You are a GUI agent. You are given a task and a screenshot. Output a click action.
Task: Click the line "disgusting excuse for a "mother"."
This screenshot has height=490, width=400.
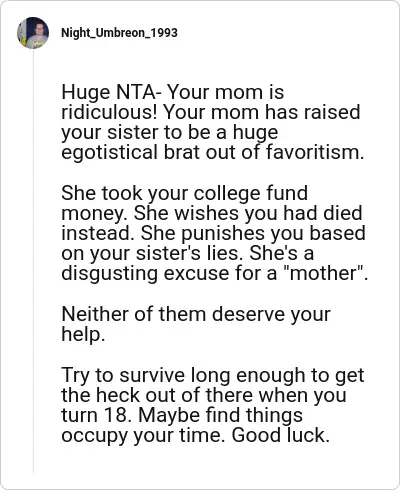215,273
